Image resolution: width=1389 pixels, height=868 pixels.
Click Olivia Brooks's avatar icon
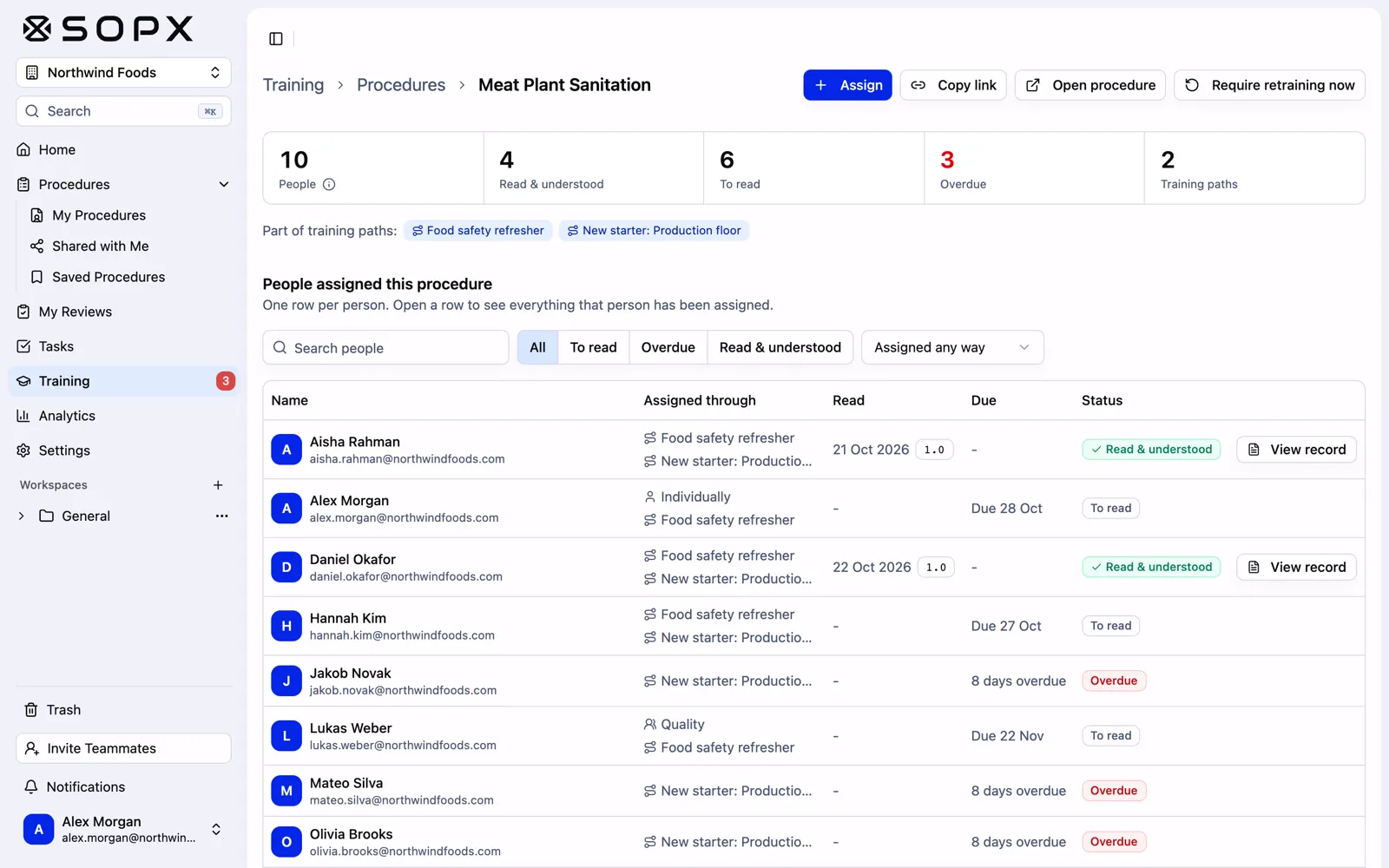coord(286,842)
